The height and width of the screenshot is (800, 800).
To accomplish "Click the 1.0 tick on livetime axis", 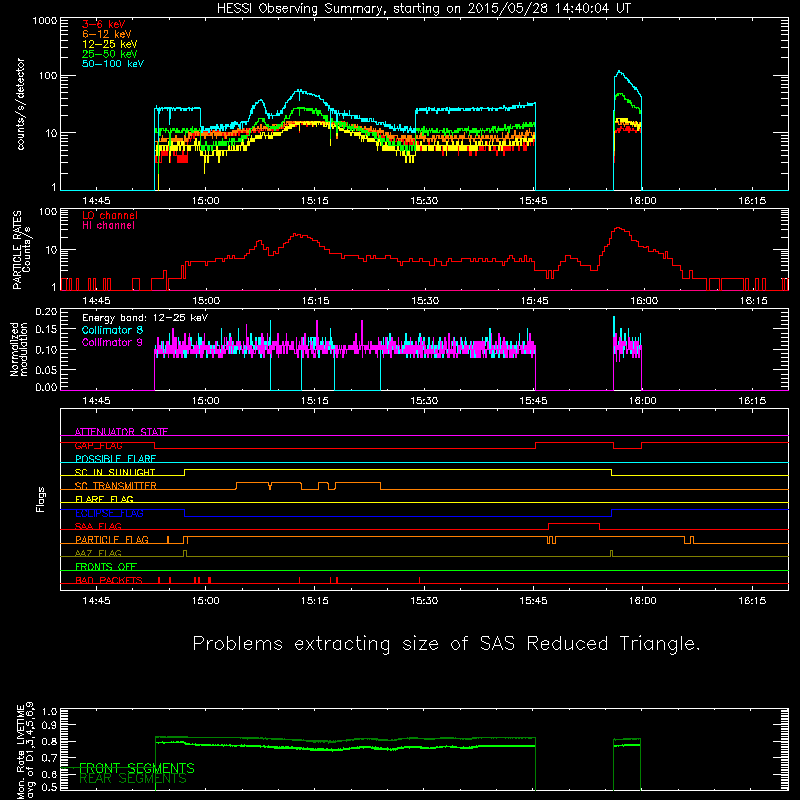I will point(49,711).
